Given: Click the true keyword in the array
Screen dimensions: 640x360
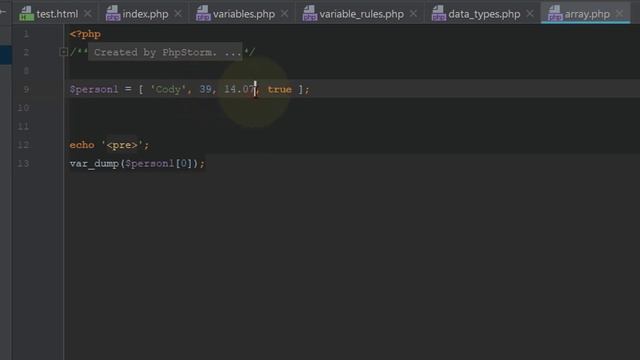Looking at the screenshot, I should 280,89.
